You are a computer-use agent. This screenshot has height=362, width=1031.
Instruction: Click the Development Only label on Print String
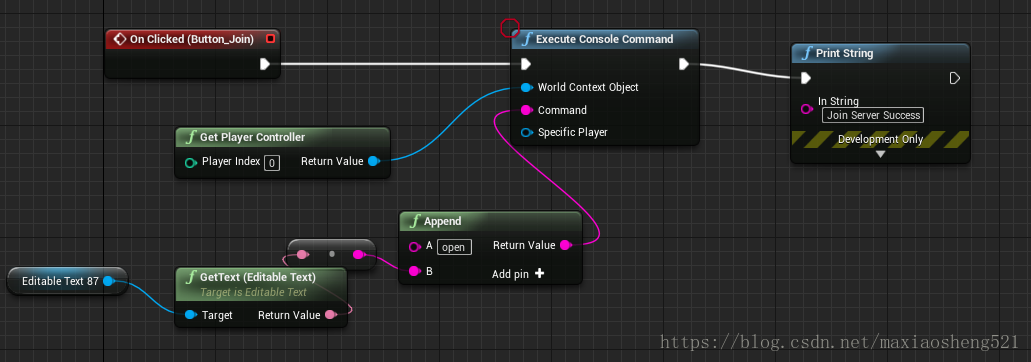pos(880,139)
